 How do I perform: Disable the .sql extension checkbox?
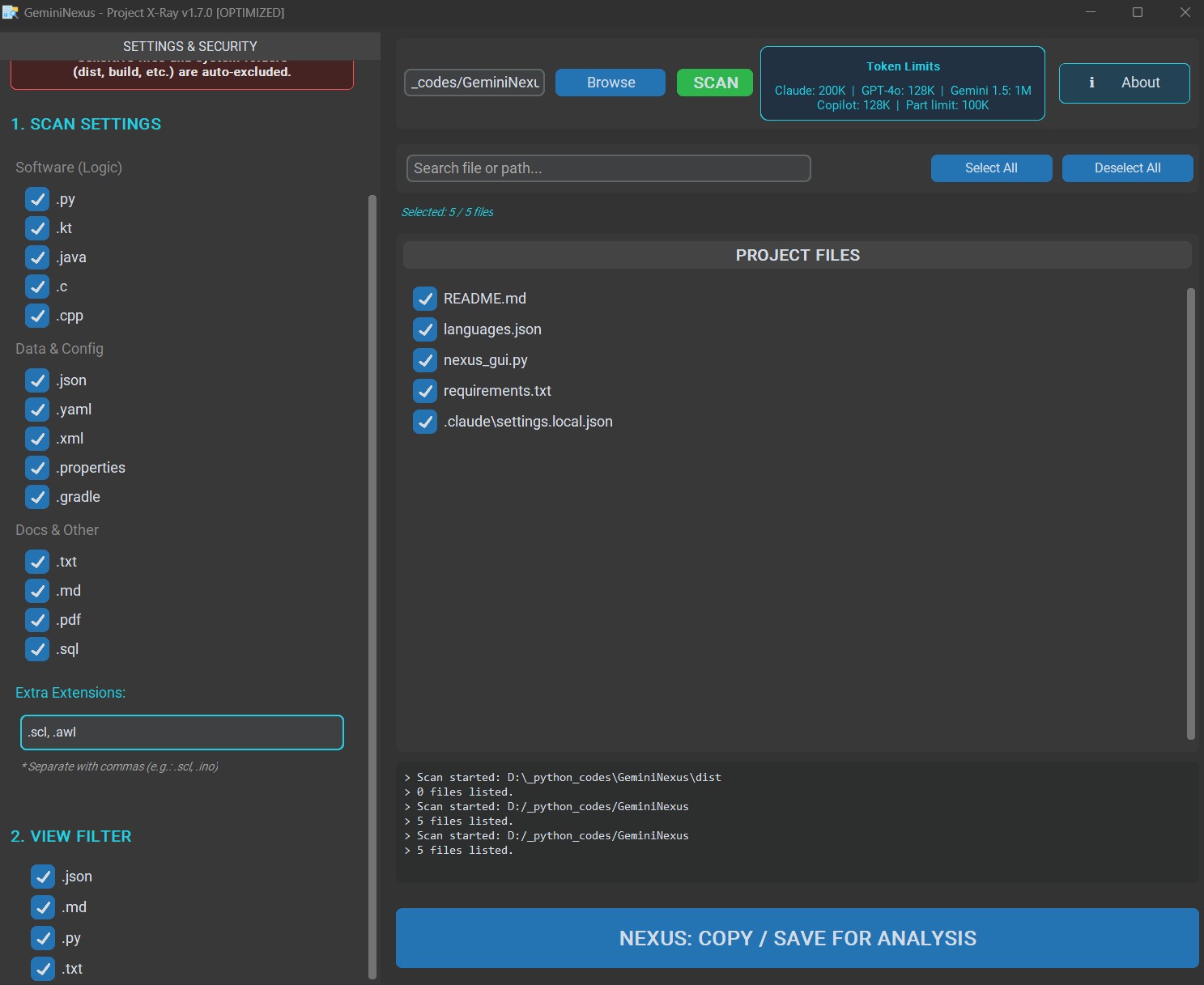coord(37,649)
